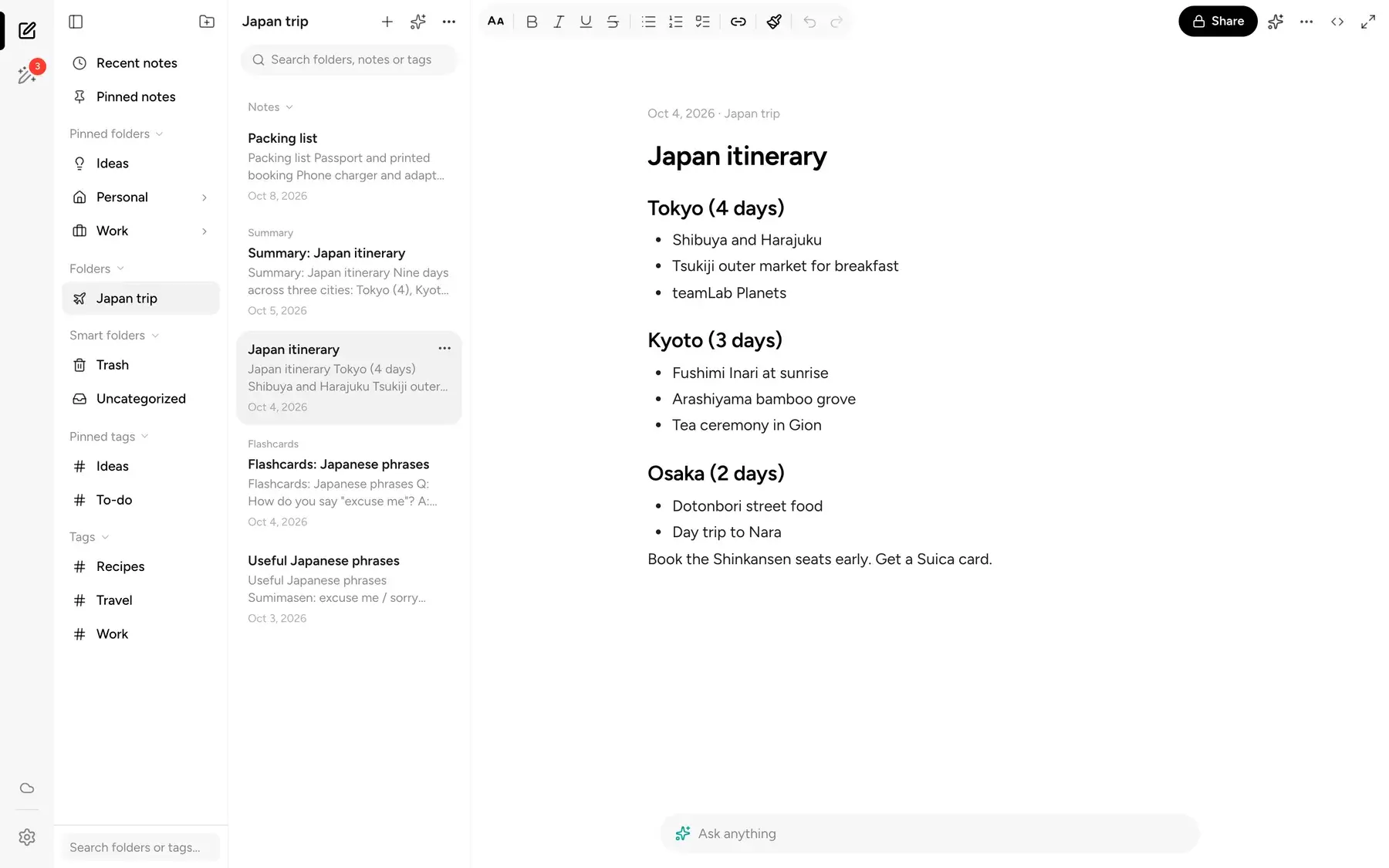
Task: Toggle underline formatting
Action: point(586,22)
